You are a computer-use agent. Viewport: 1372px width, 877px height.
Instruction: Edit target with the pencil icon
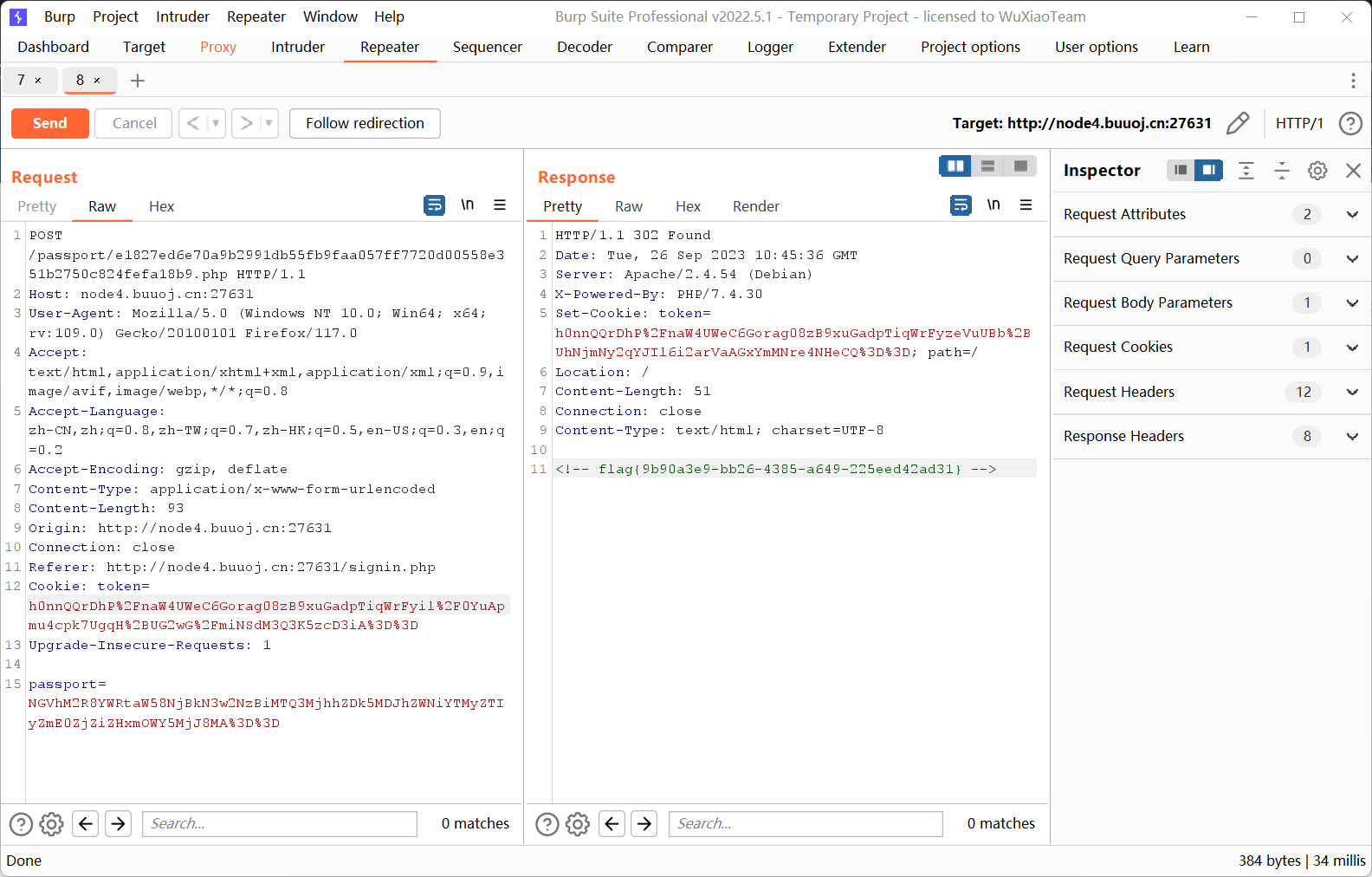1238,123
